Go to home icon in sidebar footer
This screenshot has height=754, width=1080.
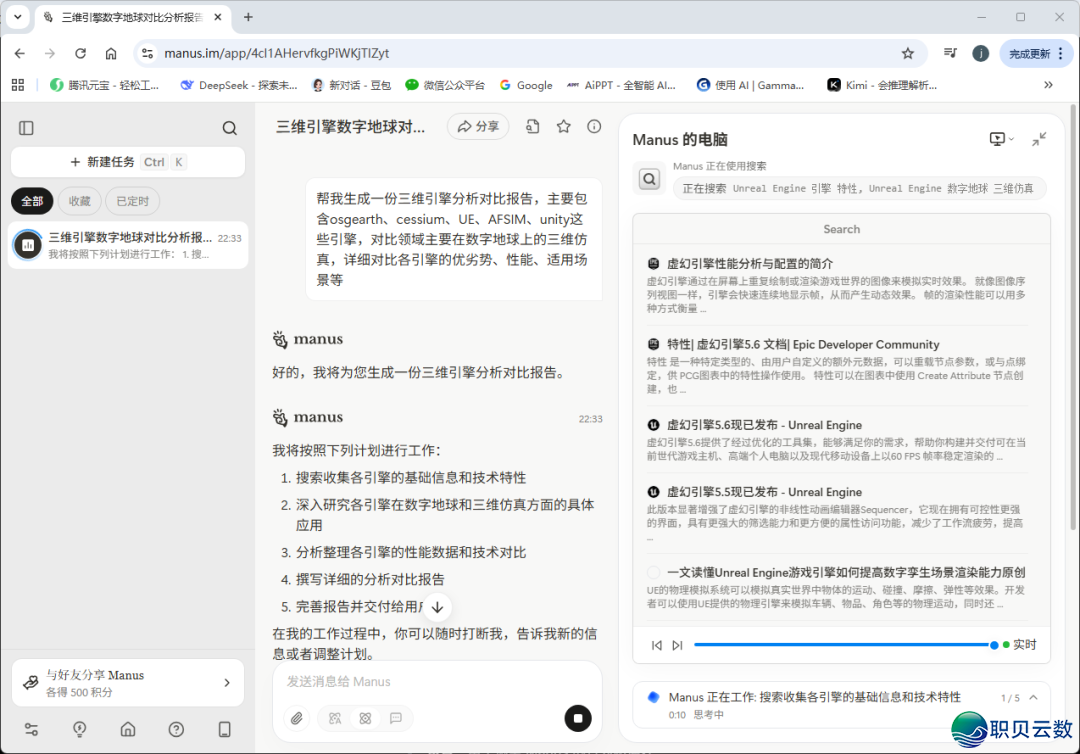click(128, 730)
